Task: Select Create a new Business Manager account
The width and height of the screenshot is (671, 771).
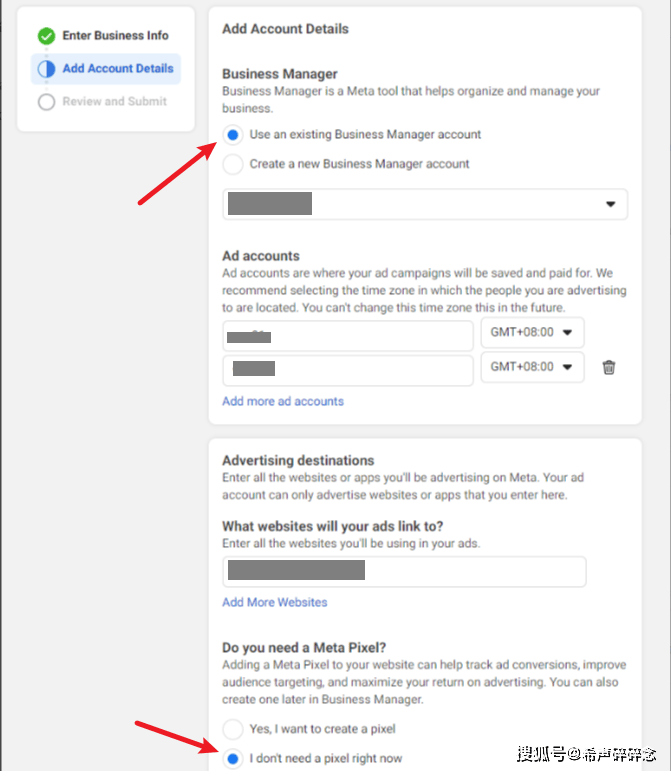Action: click(x=233, y=164)
